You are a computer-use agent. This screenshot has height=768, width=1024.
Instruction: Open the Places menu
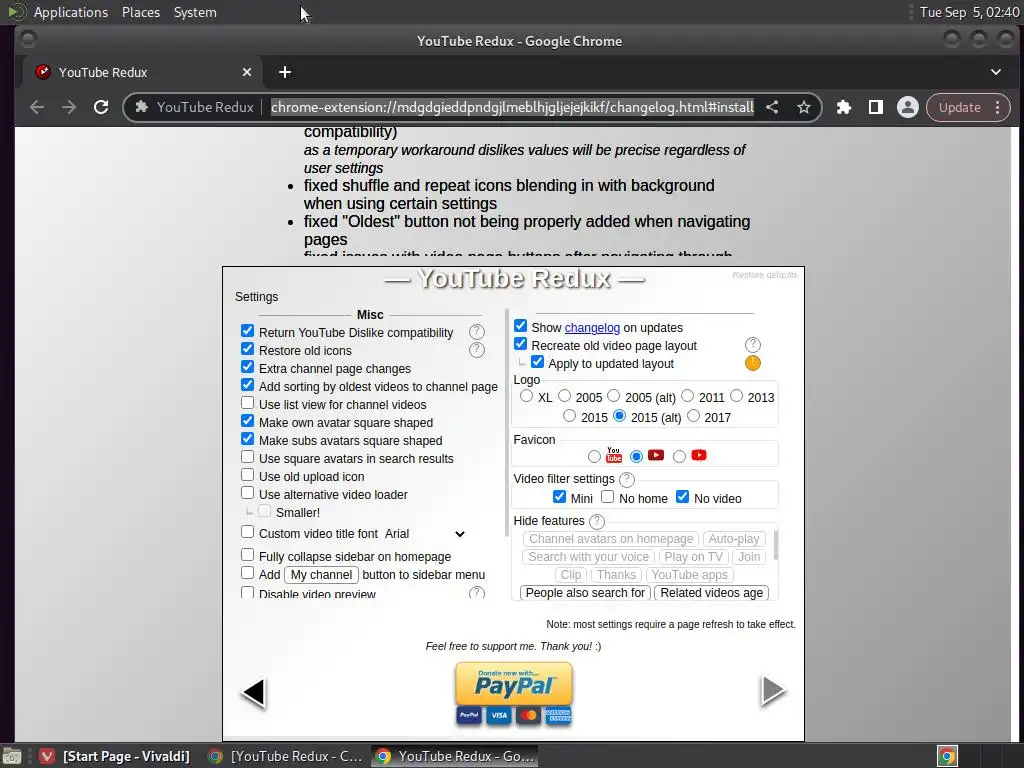coord(141,12)
